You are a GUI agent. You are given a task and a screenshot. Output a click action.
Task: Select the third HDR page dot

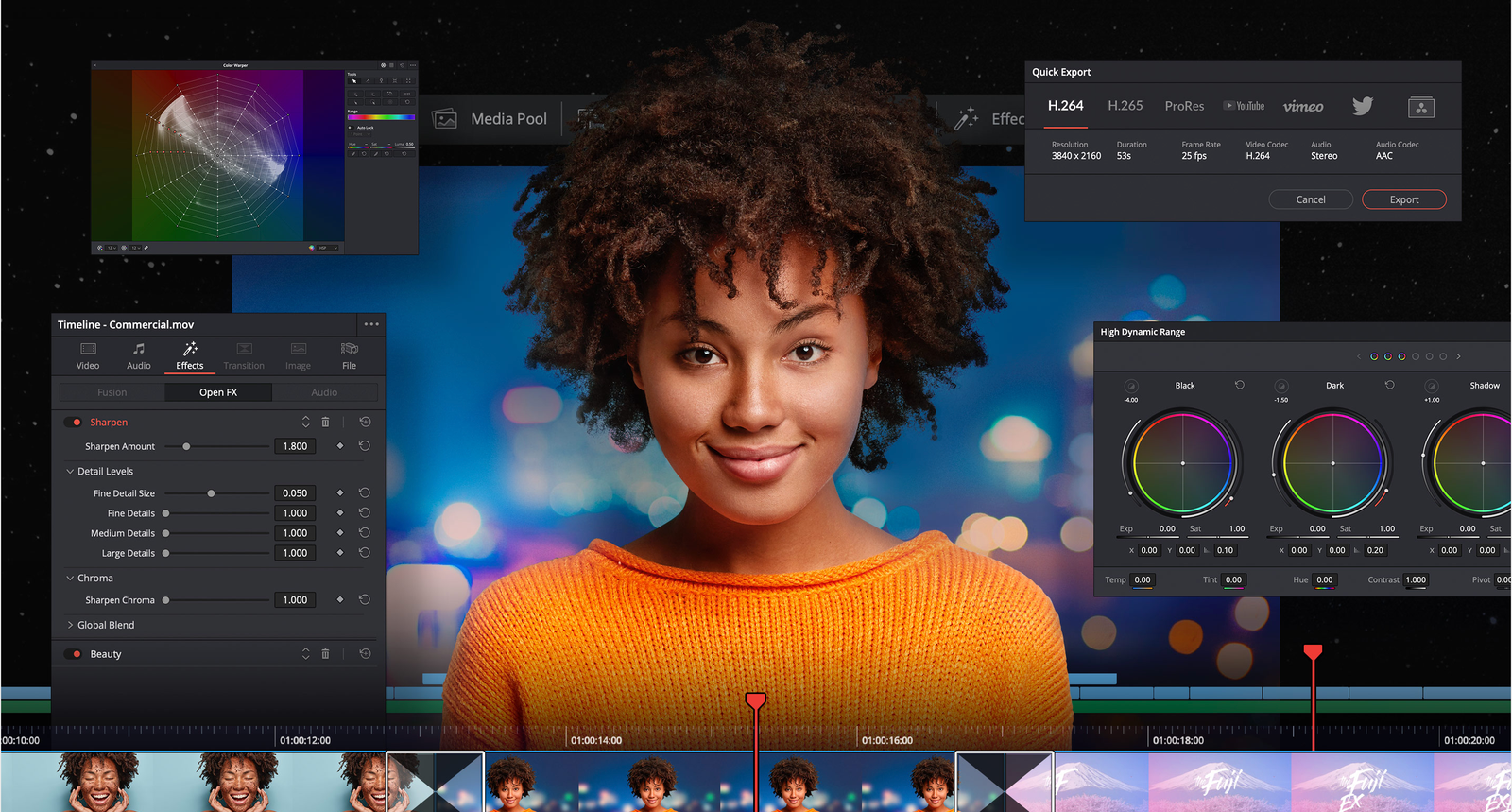click(x=1401, y=356)
